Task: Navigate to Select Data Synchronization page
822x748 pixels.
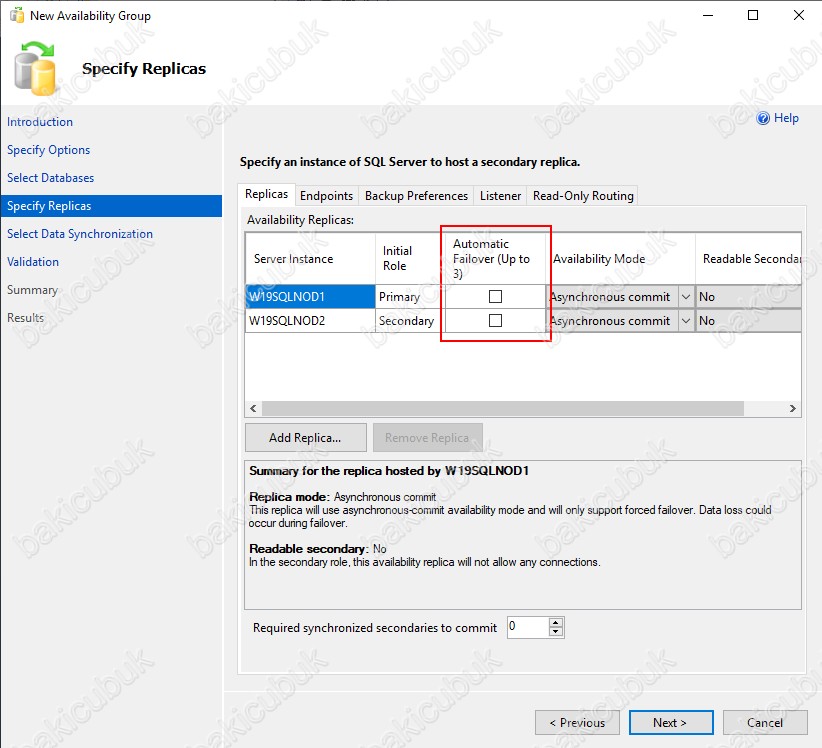Action: [80, 234]
